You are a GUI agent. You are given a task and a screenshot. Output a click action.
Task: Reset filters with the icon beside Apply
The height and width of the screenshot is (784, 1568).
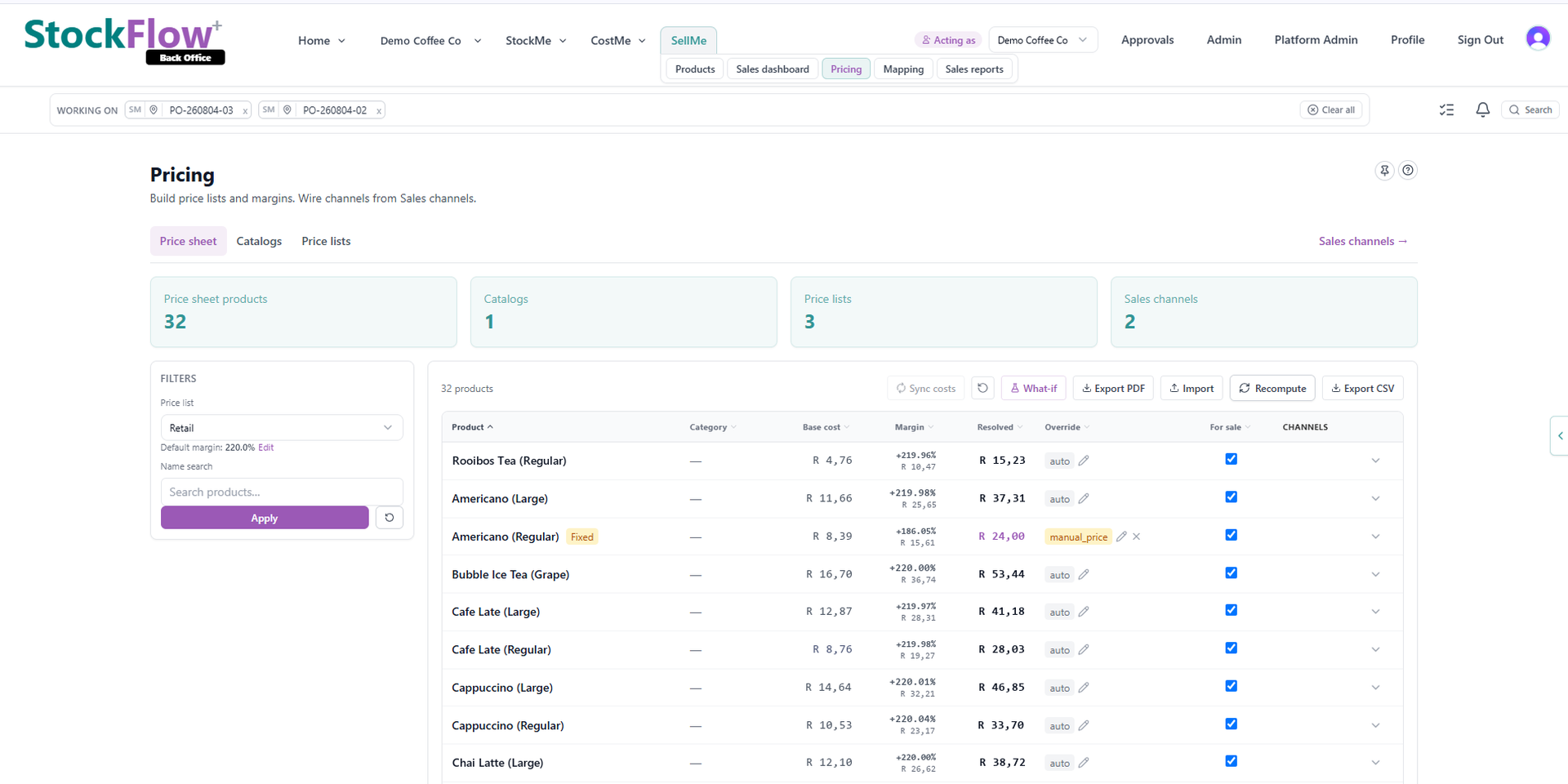390,518
